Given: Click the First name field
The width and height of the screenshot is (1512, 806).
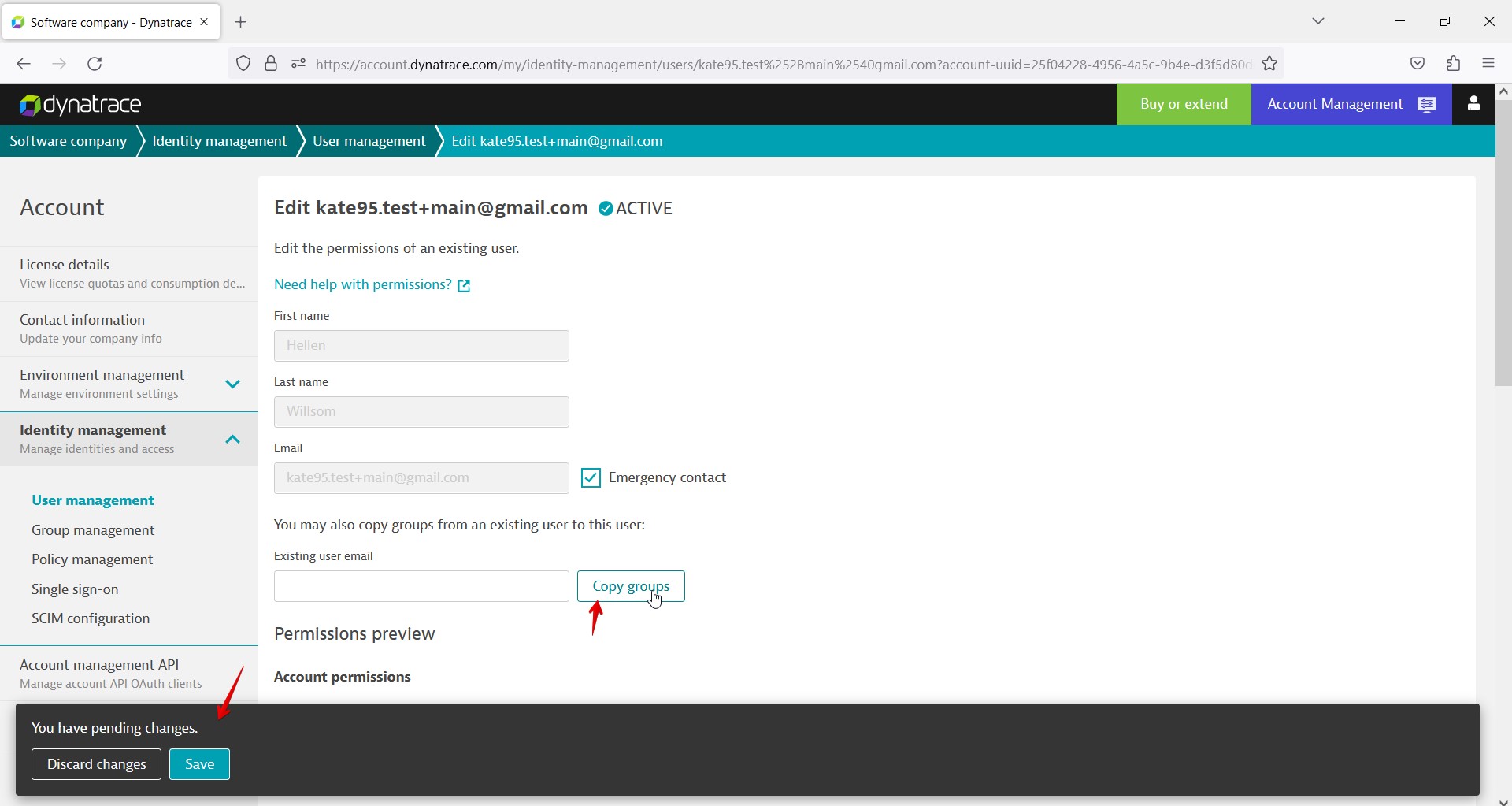Looking at the screenshot, I should pyautogui.click(x=421, y=346).
